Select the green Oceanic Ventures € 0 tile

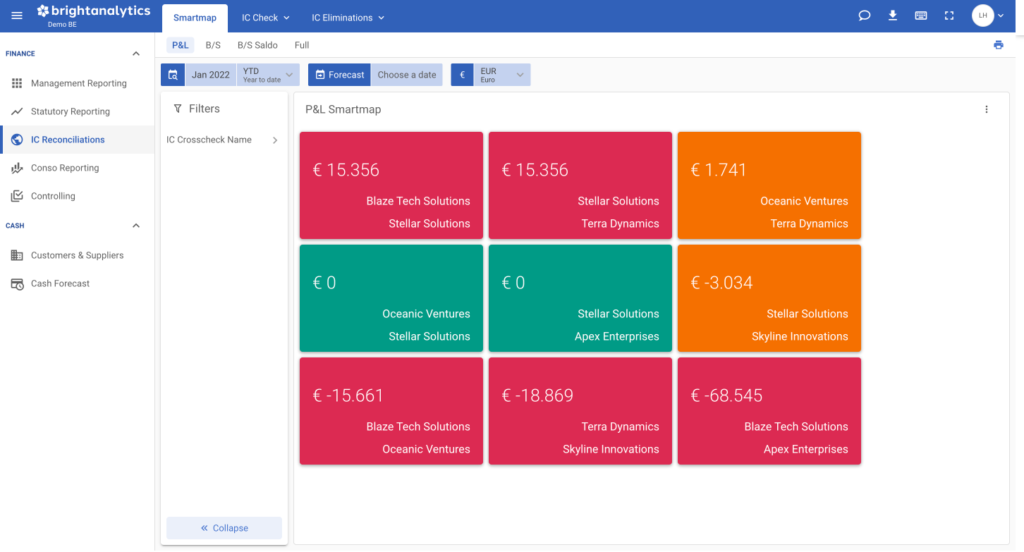pyautogui.click(x=391, y=298)
